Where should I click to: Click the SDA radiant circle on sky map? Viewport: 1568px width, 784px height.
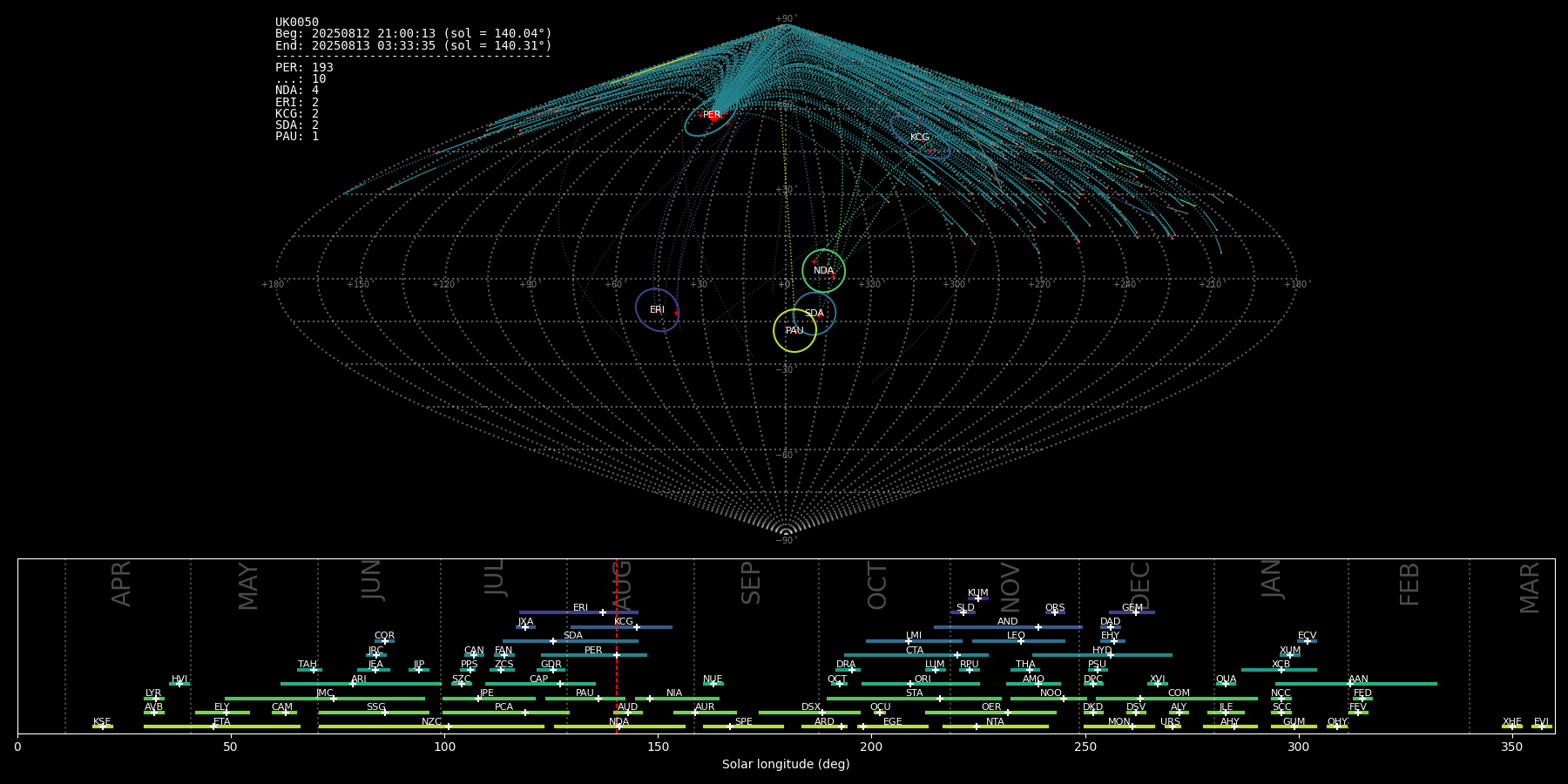click(814, 314)
